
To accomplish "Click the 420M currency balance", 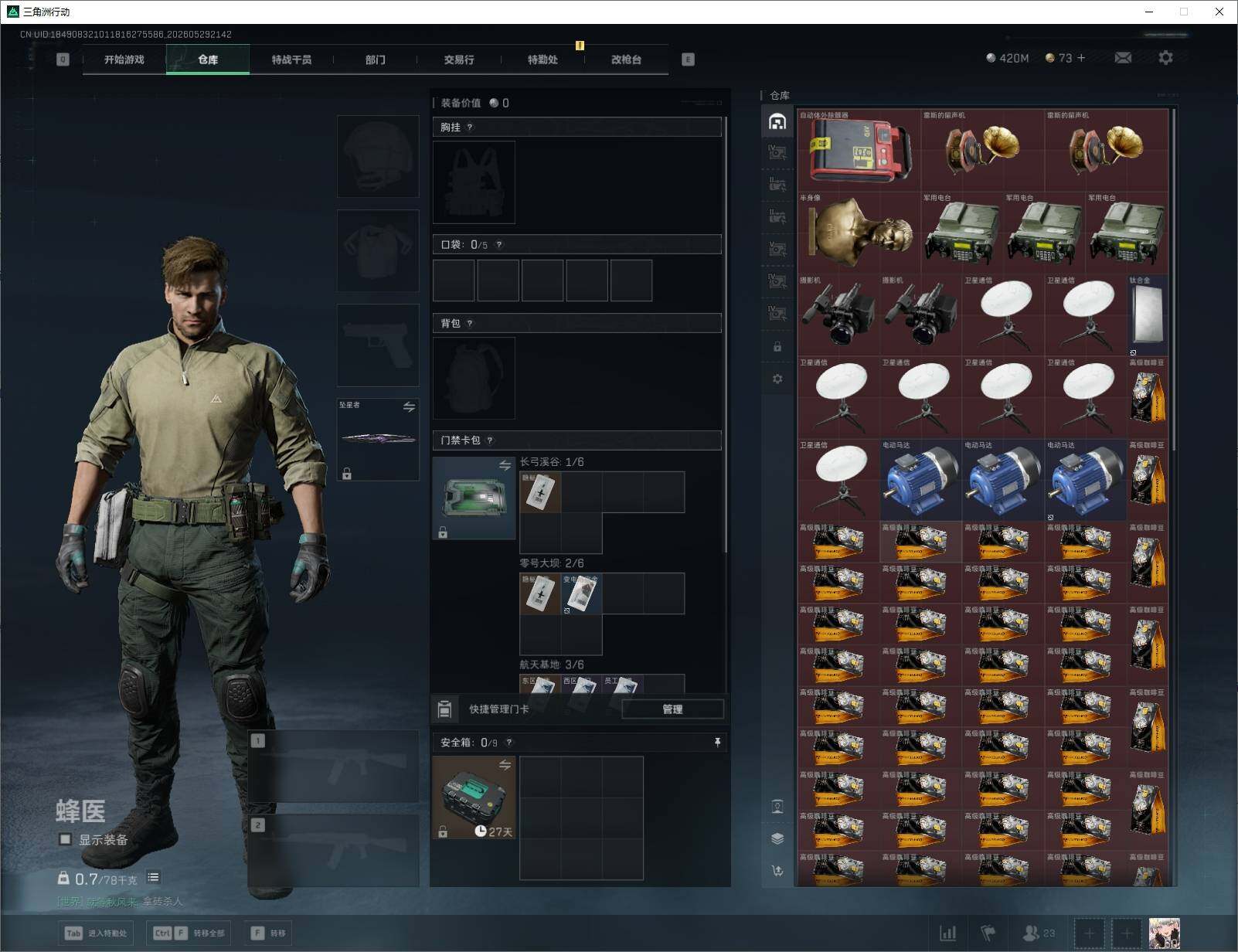I will point(1008,58).
